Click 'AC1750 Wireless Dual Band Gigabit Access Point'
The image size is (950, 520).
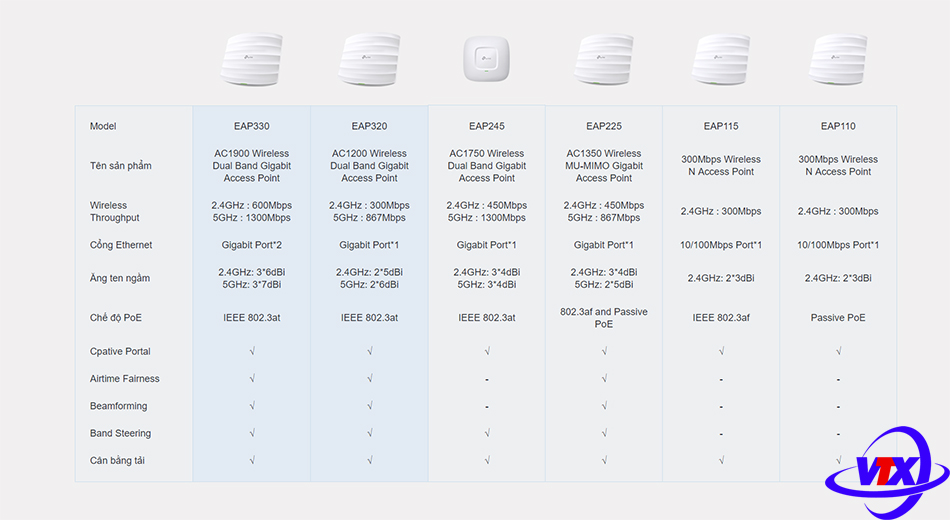(x=487, y=165)
